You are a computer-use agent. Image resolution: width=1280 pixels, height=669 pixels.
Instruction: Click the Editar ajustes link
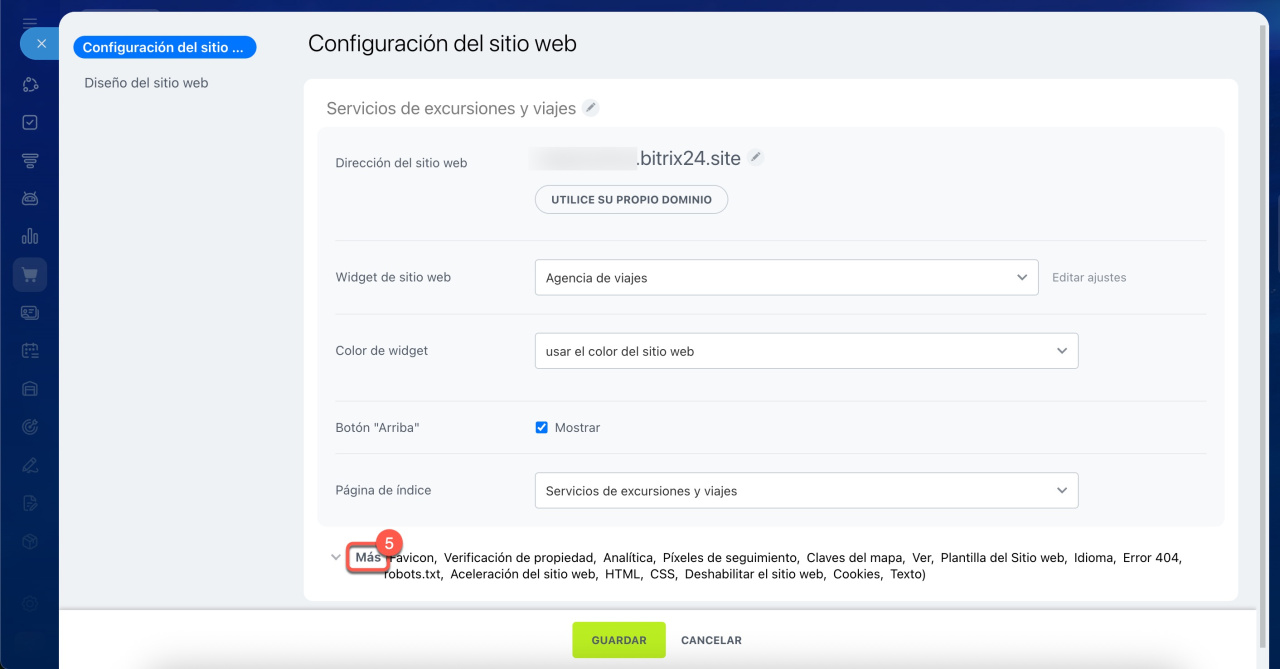pyautogui.click(x=1089, y=277)
